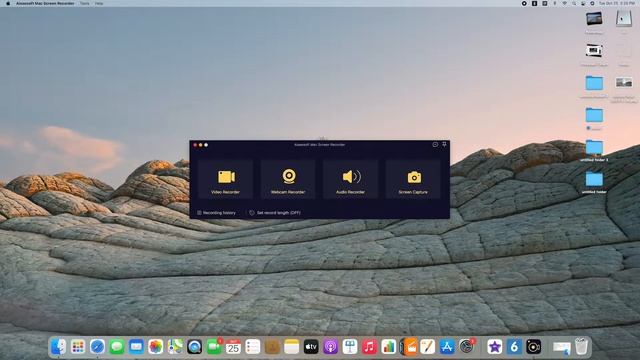Open Podcasts from the Dock
Screen dimensions: 640x360
(331, 347)
